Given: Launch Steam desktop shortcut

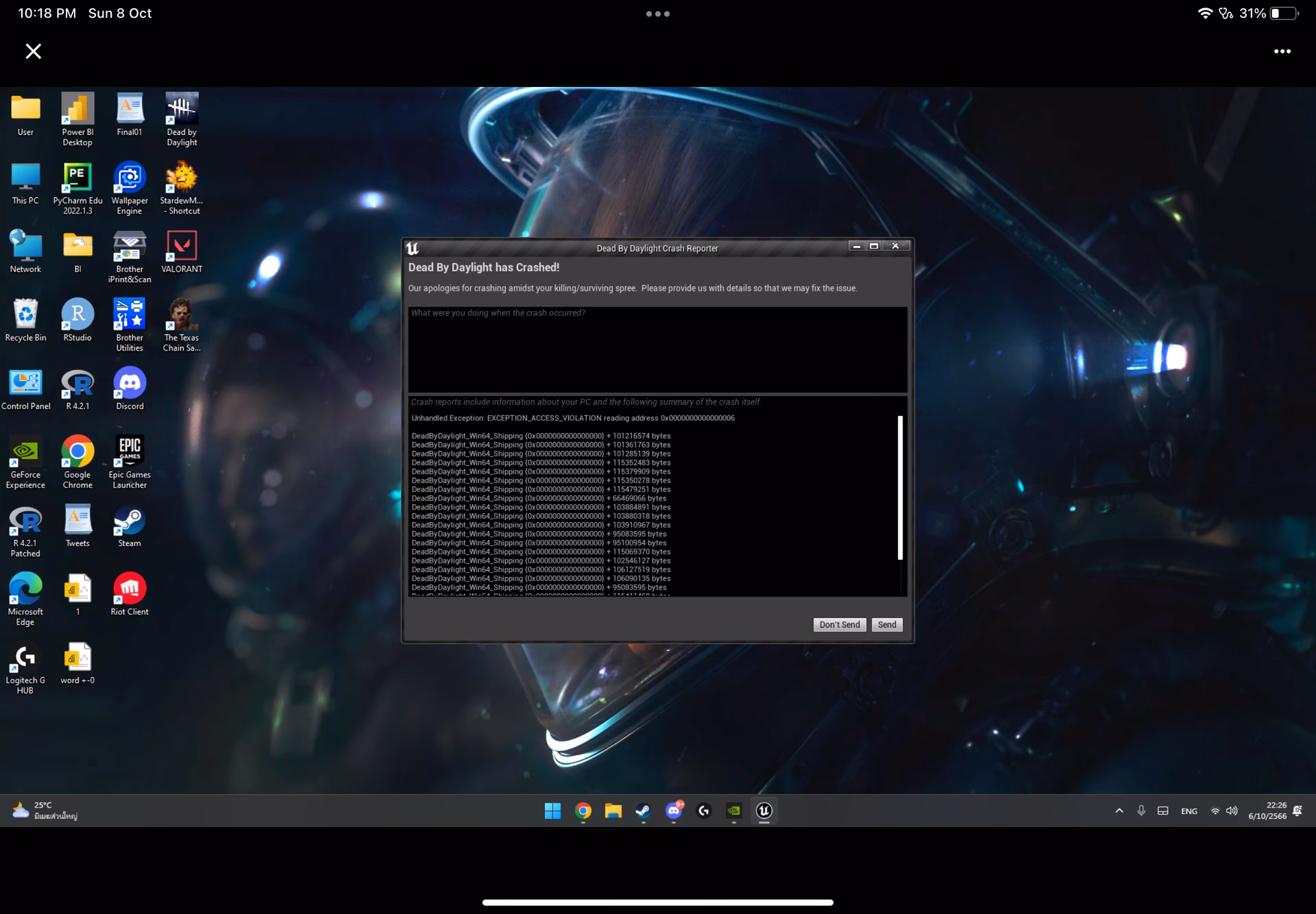Looking at the screenshot, I should coord(130,526).
